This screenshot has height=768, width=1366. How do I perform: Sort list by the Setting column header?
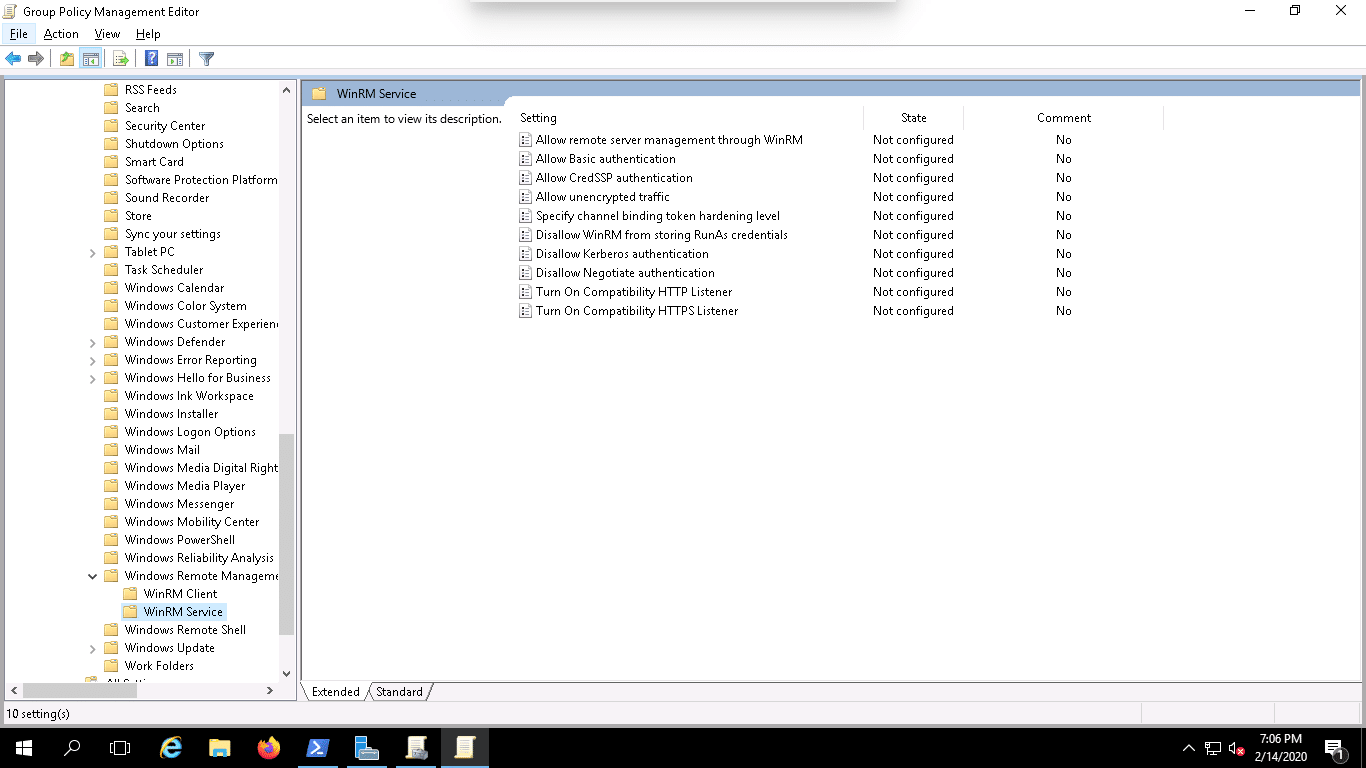[688, 118]
